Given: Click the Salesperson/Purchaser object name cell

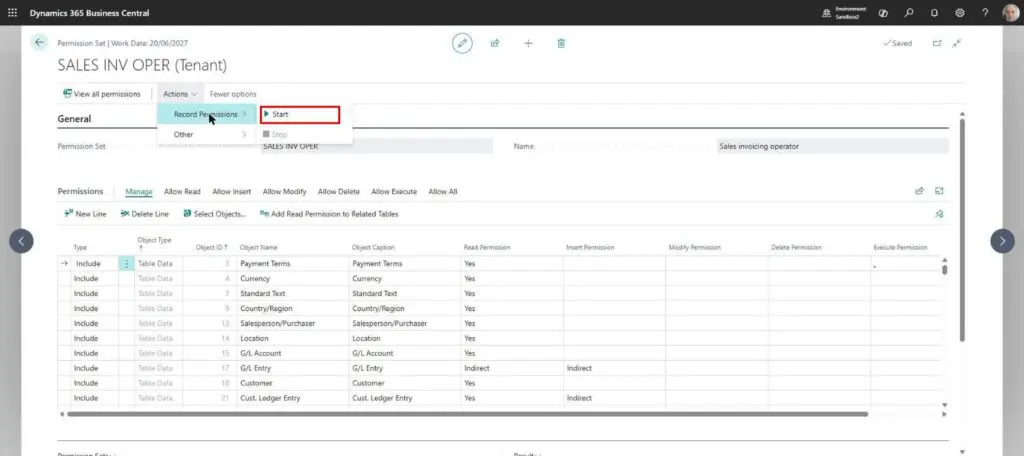Looking at the screenshot, I should [293, 323].
